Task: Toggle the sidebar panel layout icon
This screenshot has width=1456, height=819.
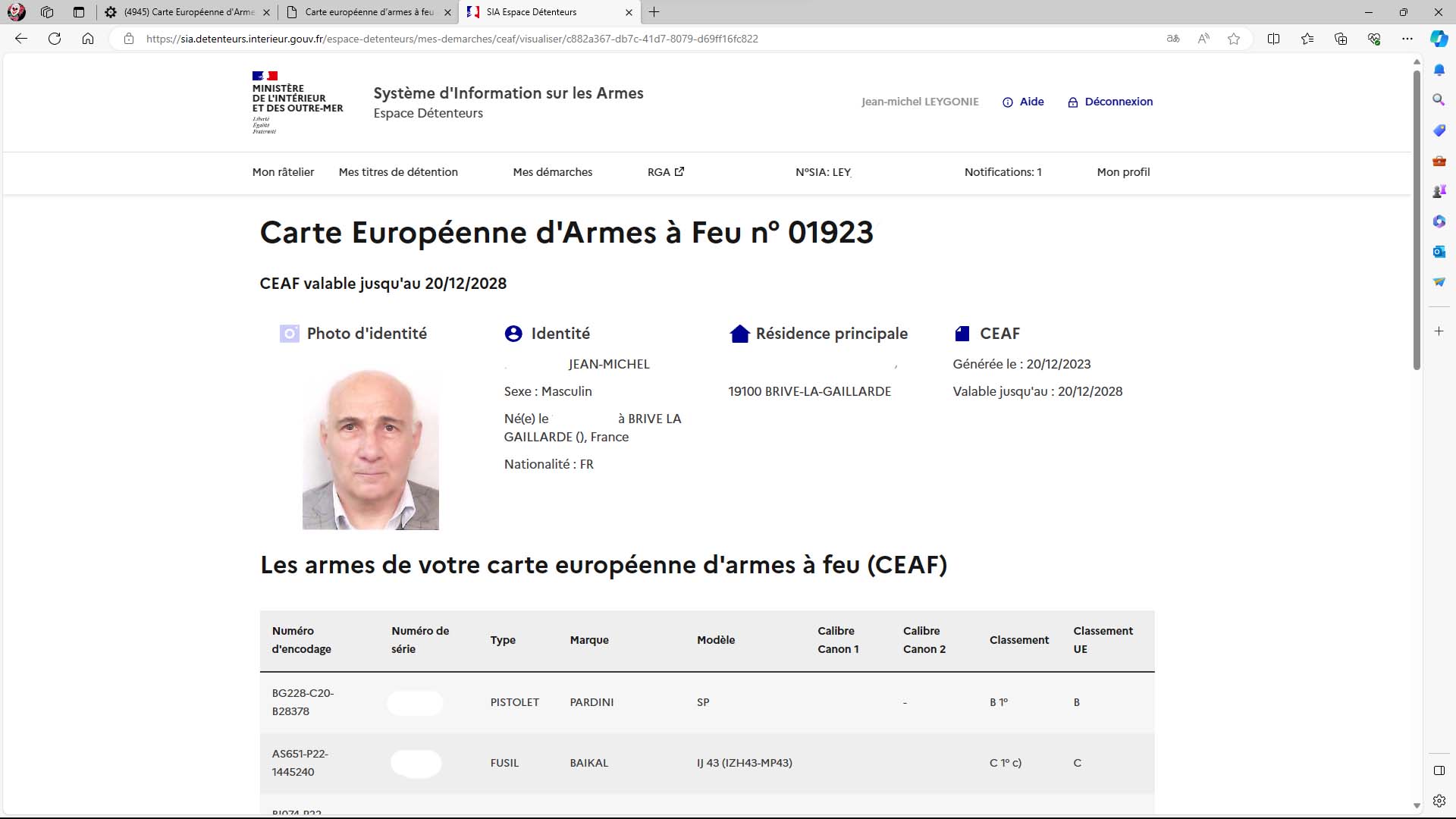Action: pyautogui.click(x=1439, y=770)
